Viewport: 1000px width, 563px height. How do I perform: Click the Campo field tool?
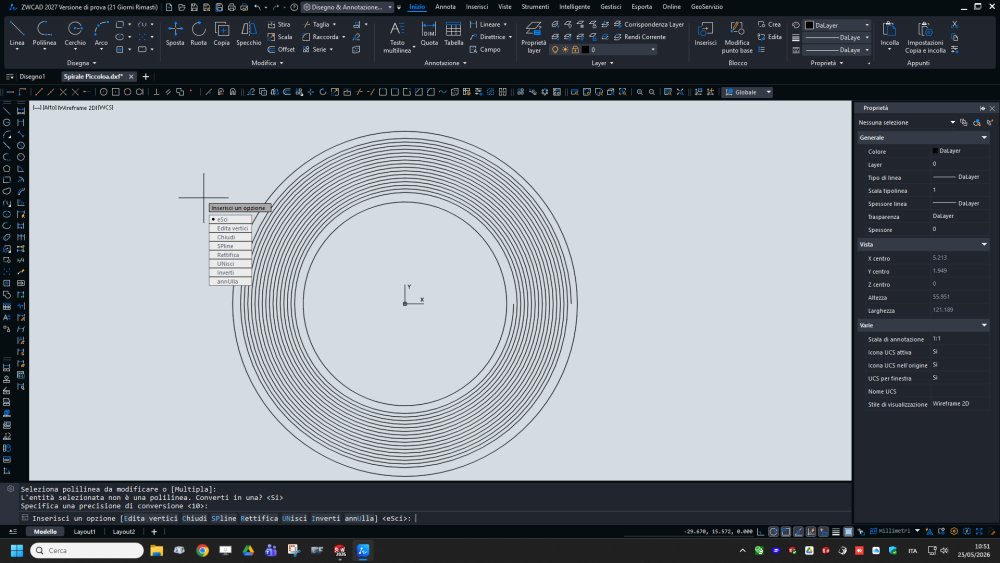[x=485, y=49]
